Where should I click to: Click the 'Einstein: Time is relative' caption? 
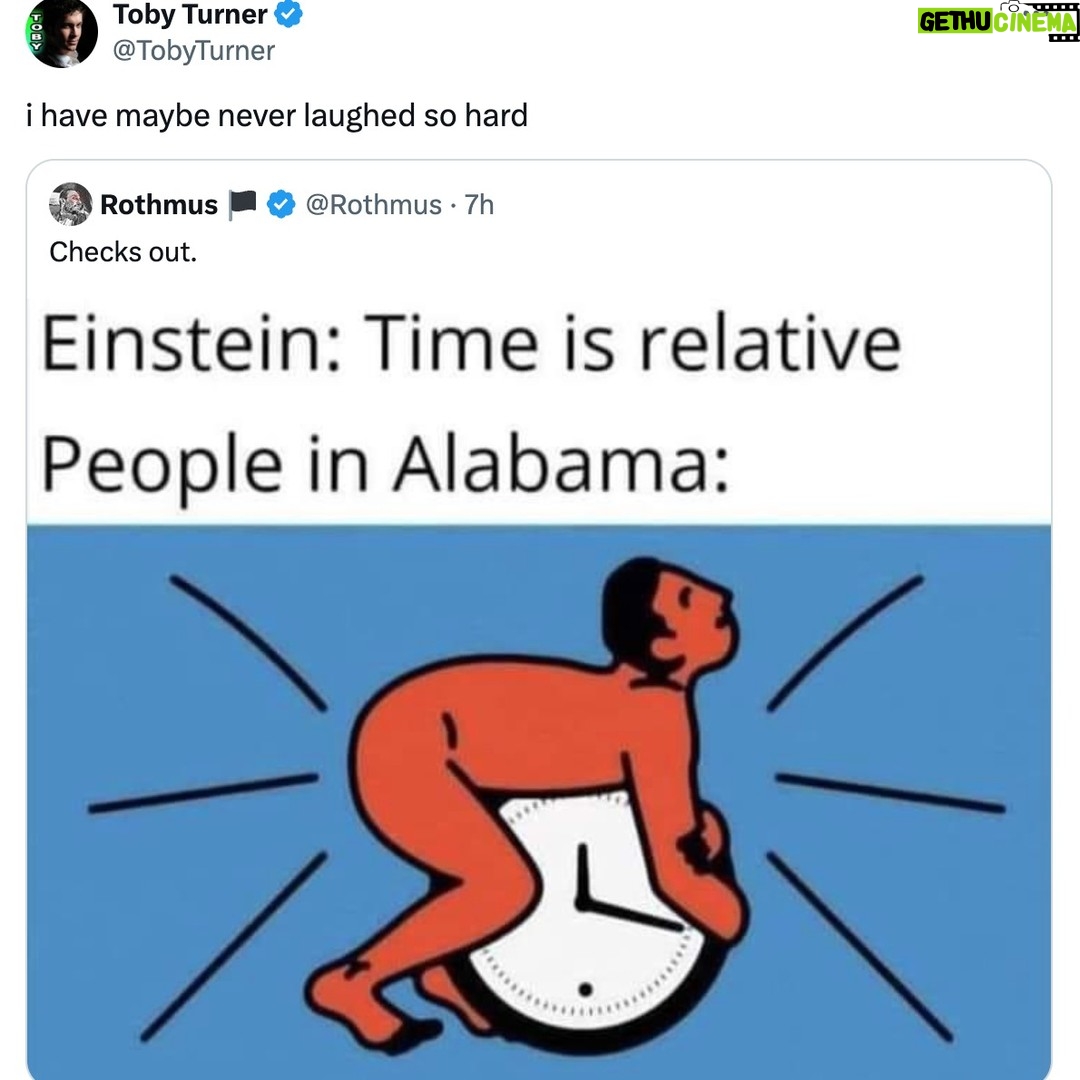point(470,344)
